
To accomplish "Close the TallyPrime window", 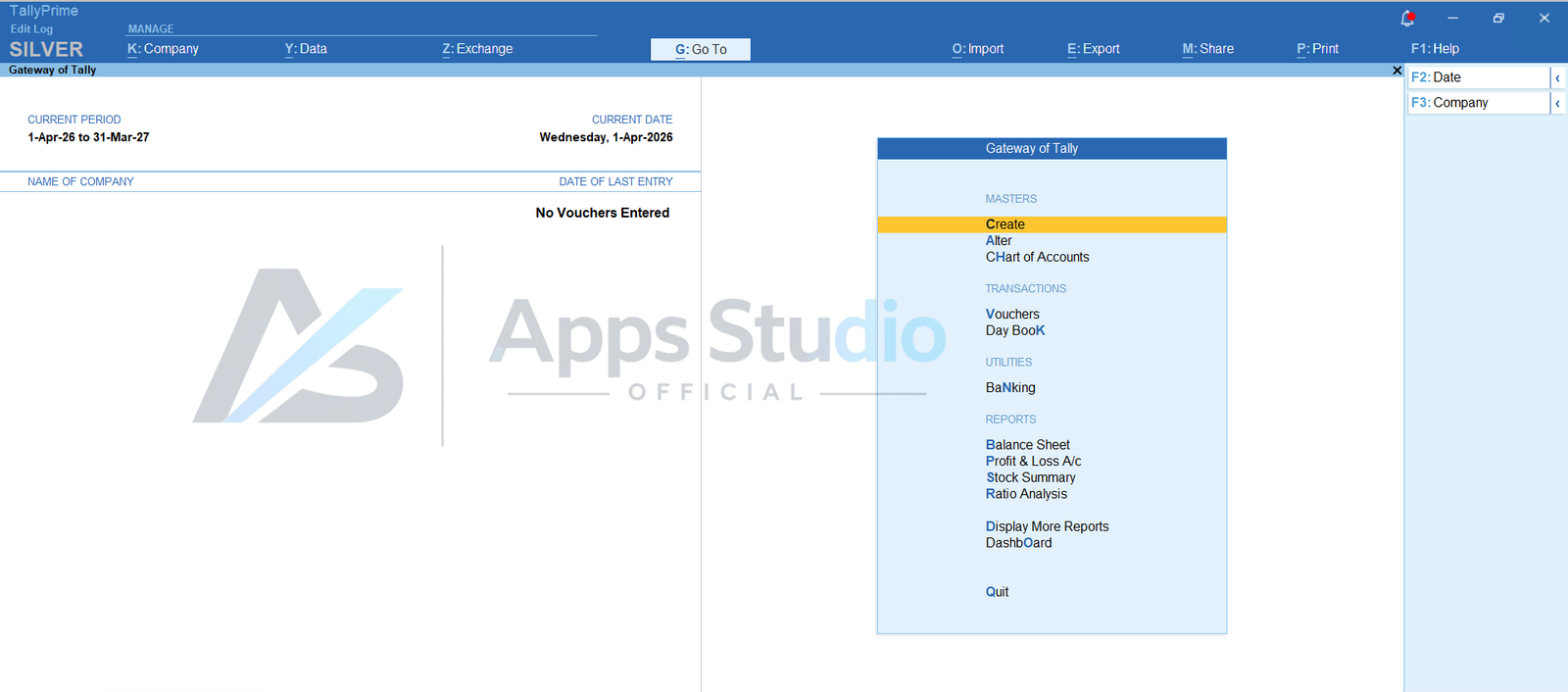I will coord(1544,18).
